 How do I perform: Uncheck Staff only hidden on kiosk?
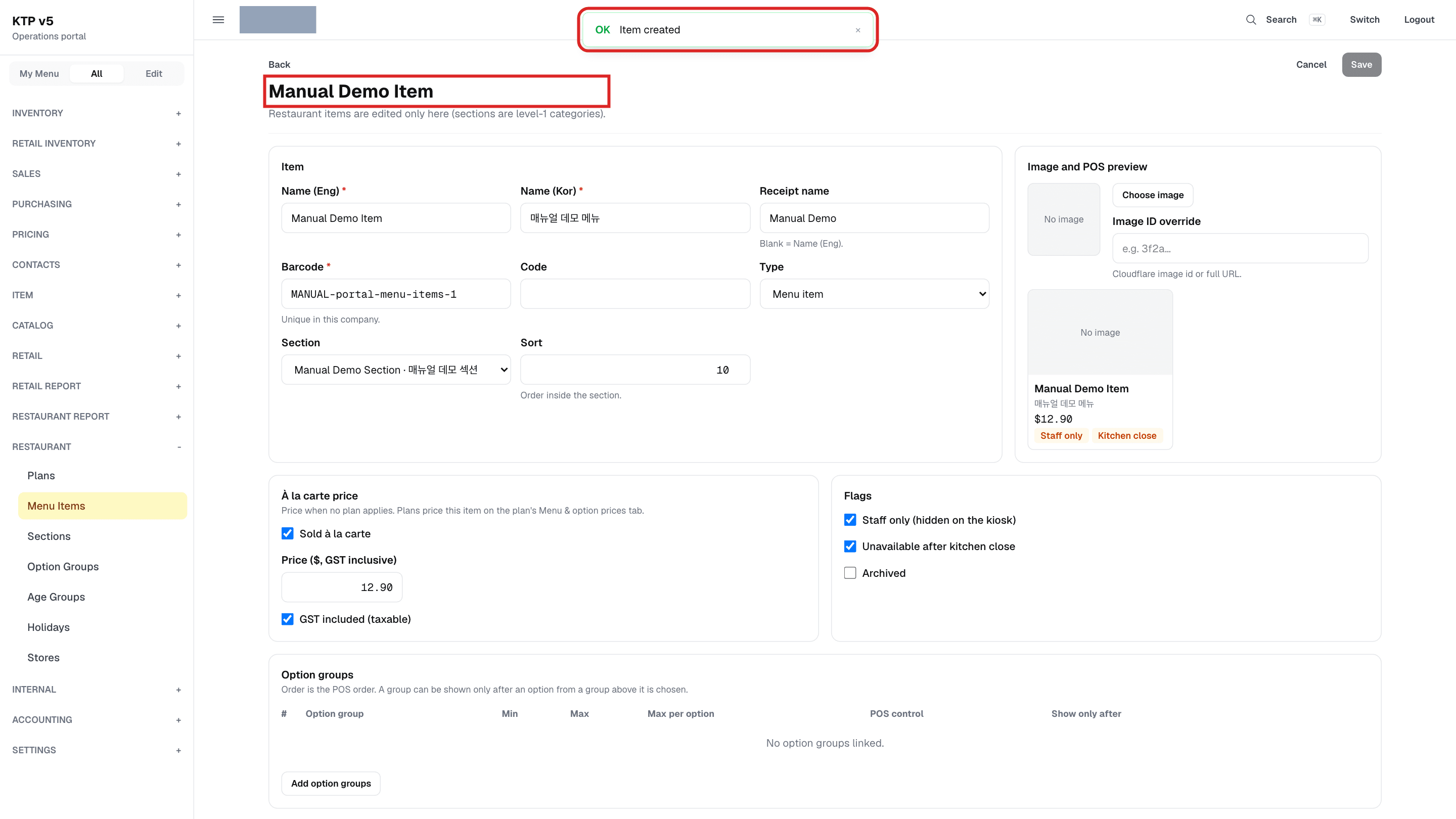click(x=850, y=520)
